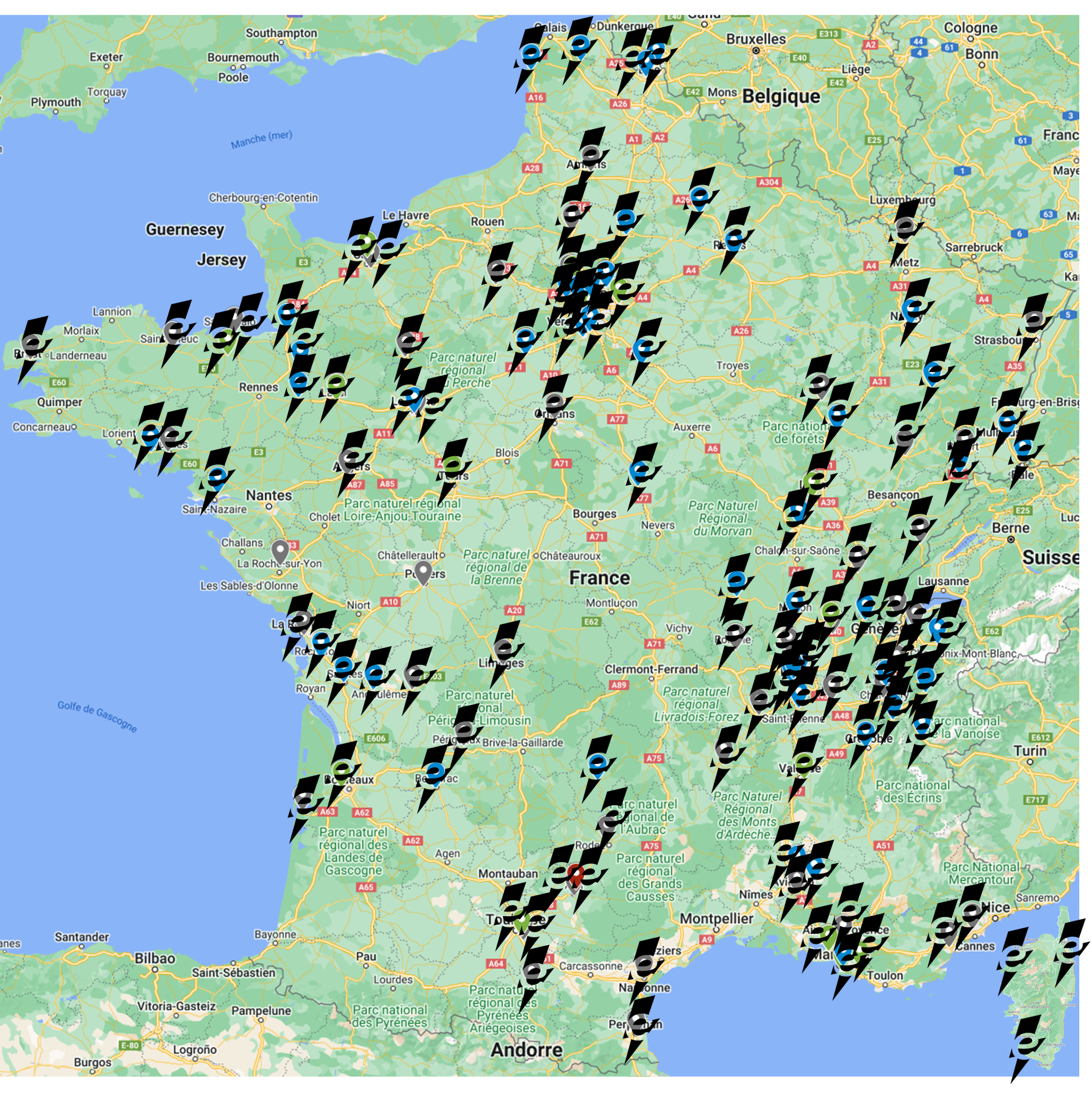Select the "Clermont-Ferrand" city label
The width and height of the screenshot is (1092, 1100).
point(651,670)
